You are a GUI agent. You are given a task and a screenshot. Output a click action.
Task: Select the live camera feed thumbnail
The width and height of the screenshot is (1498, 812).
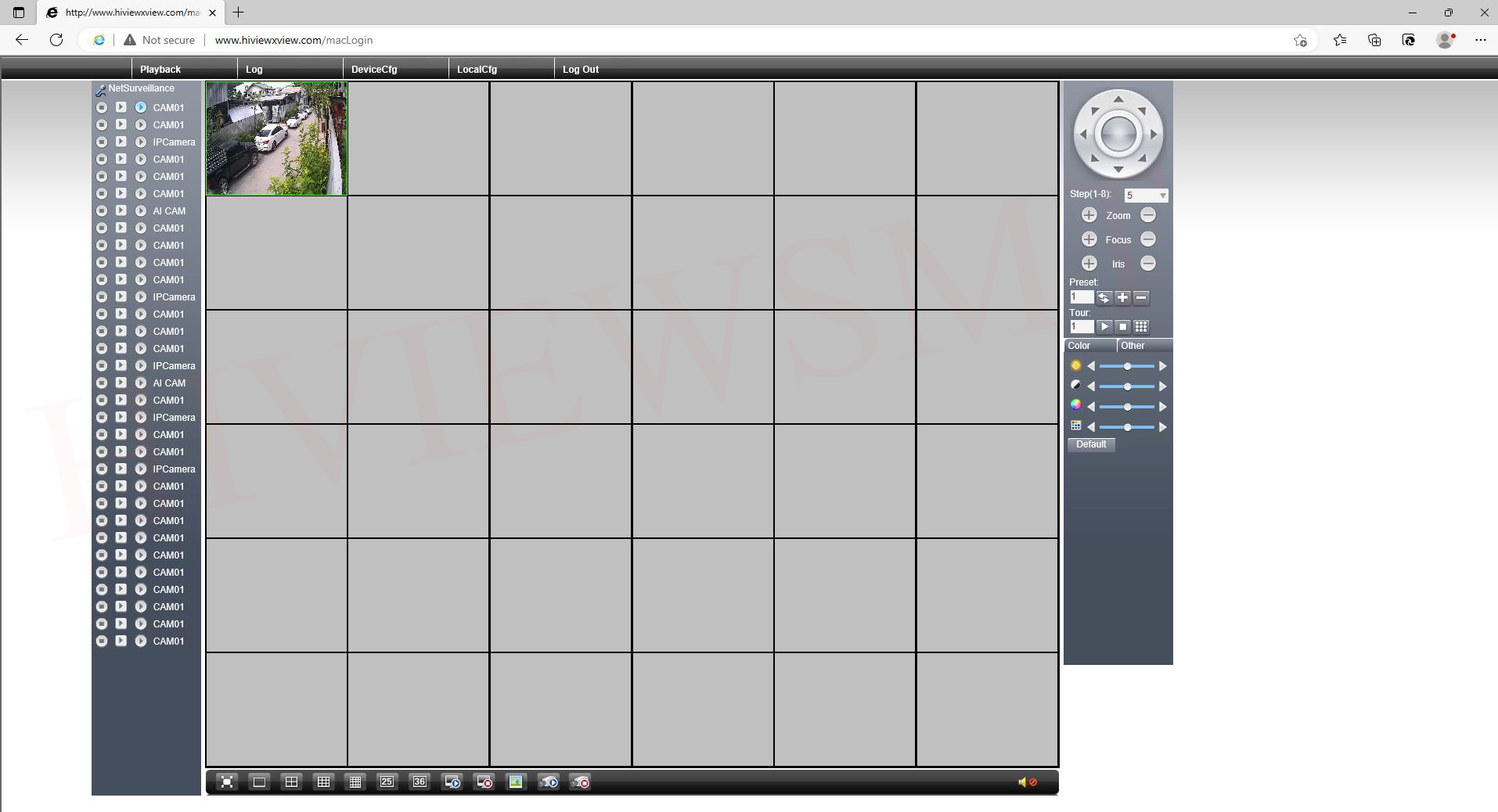[x=276, y=138]
